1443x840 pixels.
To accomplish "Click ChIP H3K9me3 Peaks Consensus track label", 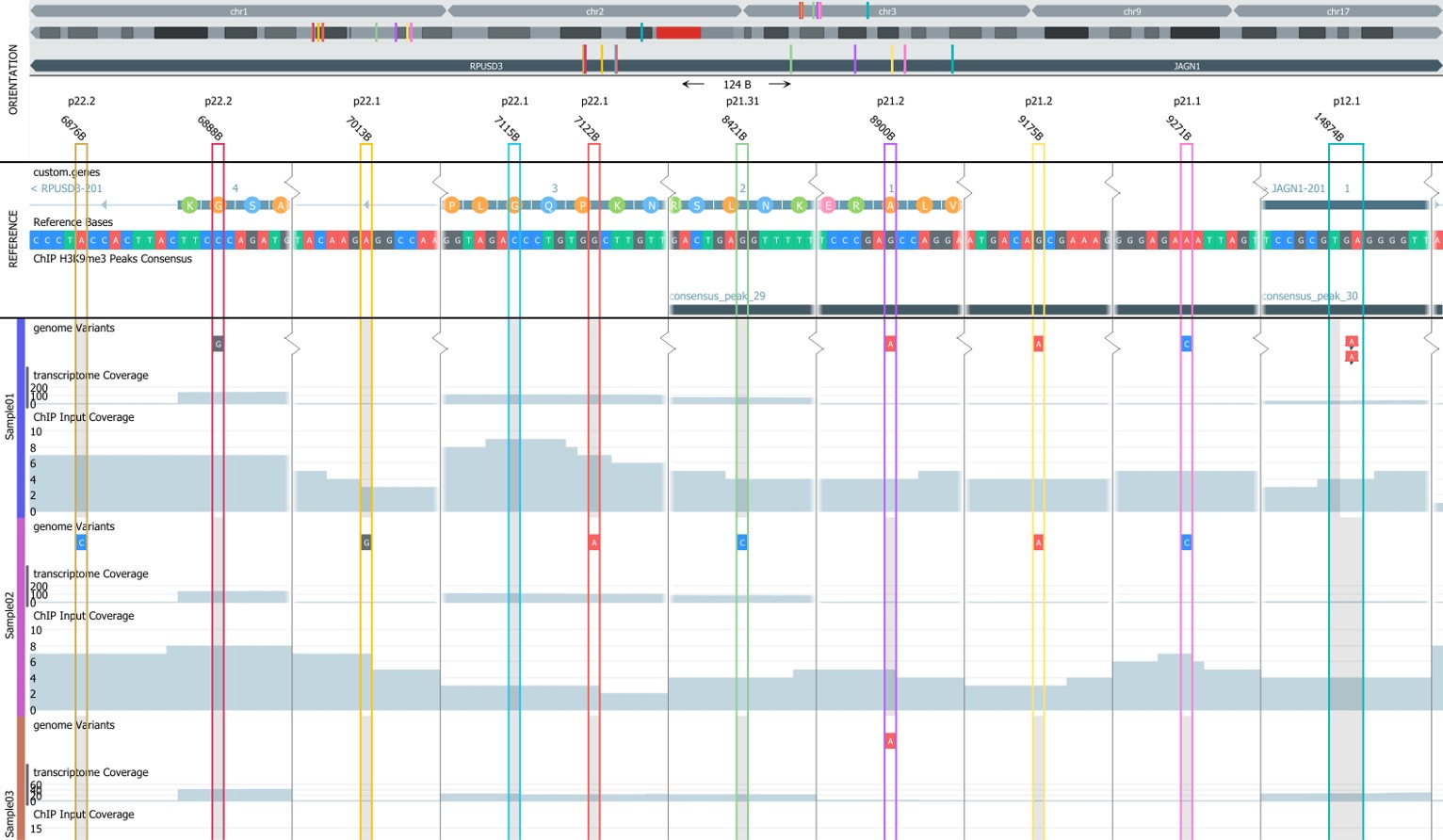I will coord(112,258).
